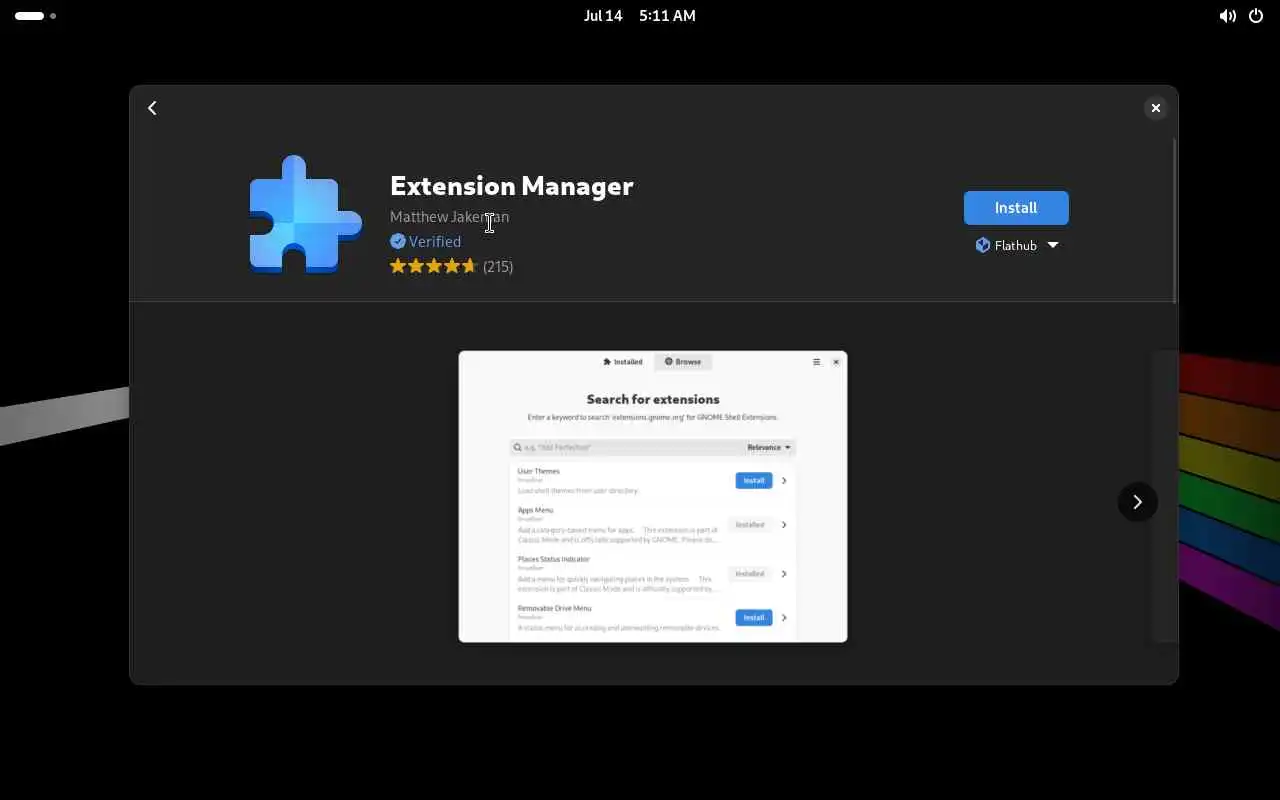Install Extension Manager
Image resolution: width=1280 pixels, height=800 pixels.
coord(1016,208)
